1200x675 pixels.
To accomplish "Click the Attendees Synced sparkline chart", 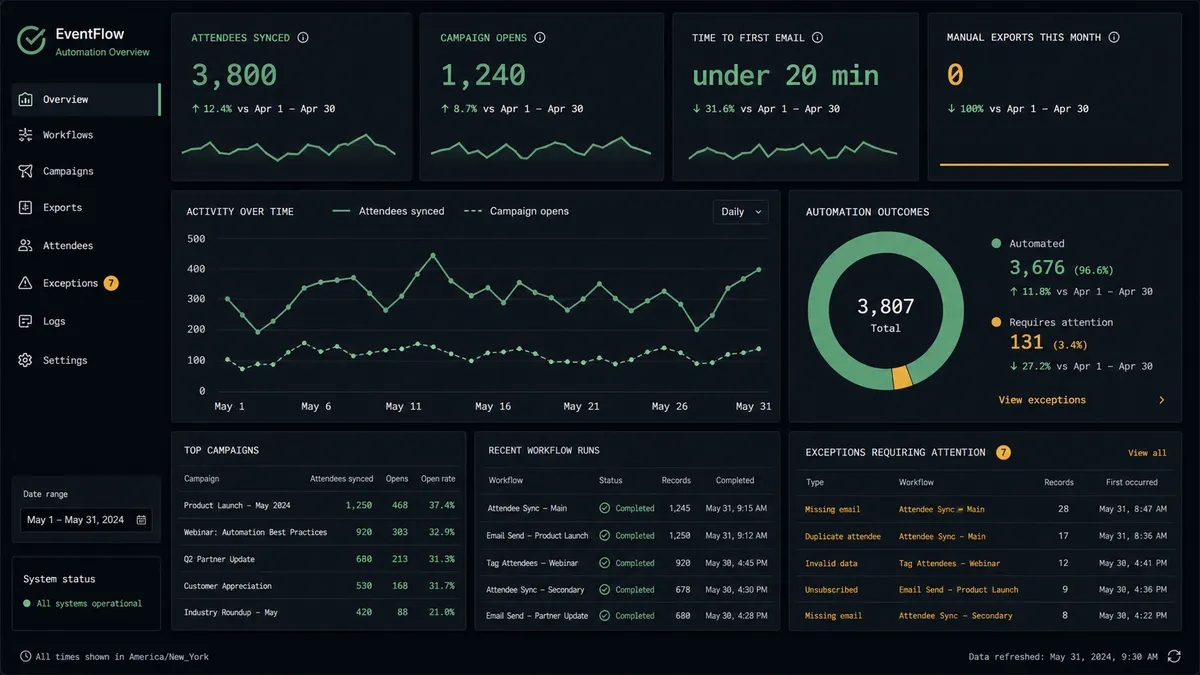I will pyautogui.click(x=289, y=146).
